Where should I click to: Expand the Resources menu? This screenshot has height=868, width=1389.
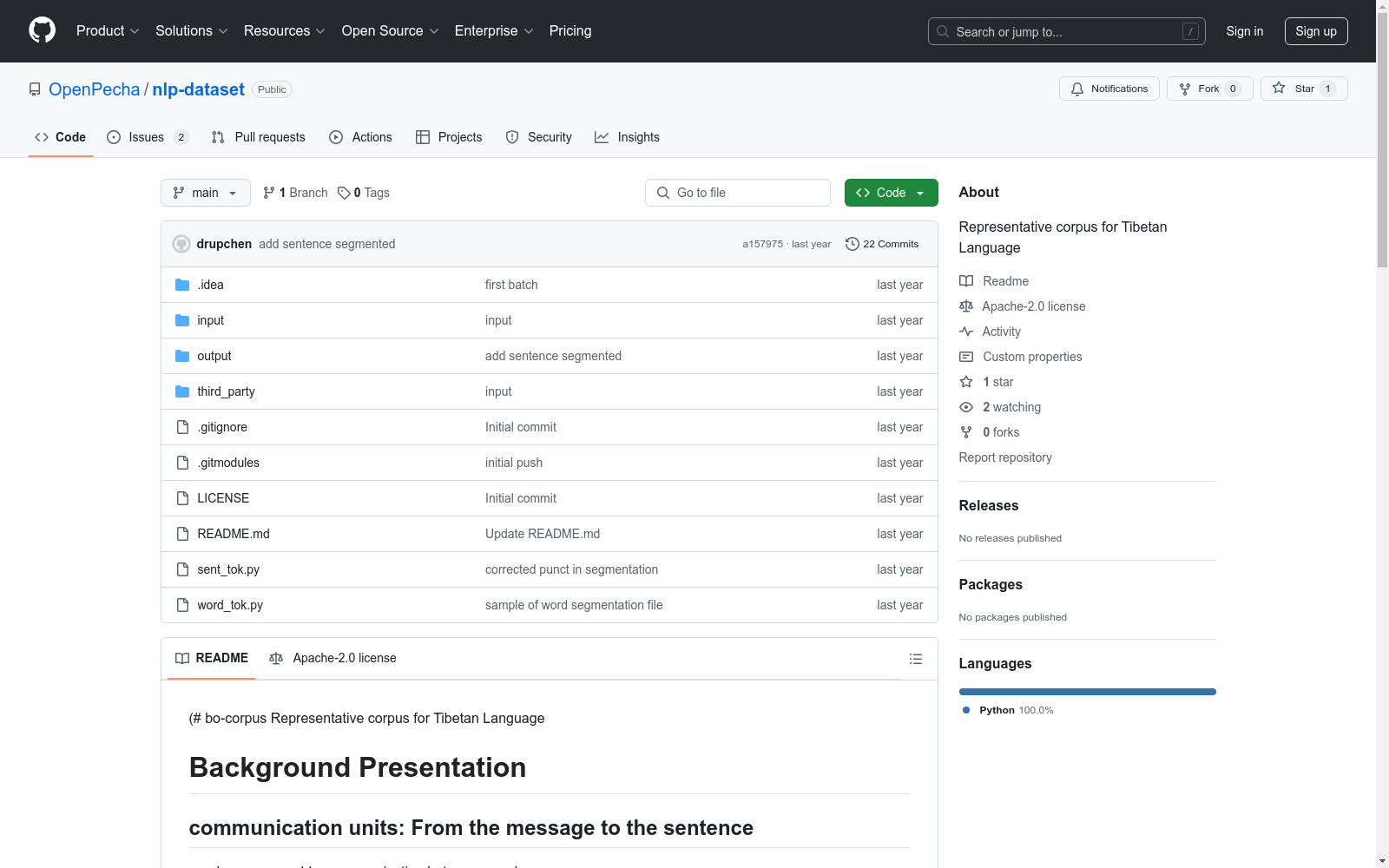click(x=285, y=31)
